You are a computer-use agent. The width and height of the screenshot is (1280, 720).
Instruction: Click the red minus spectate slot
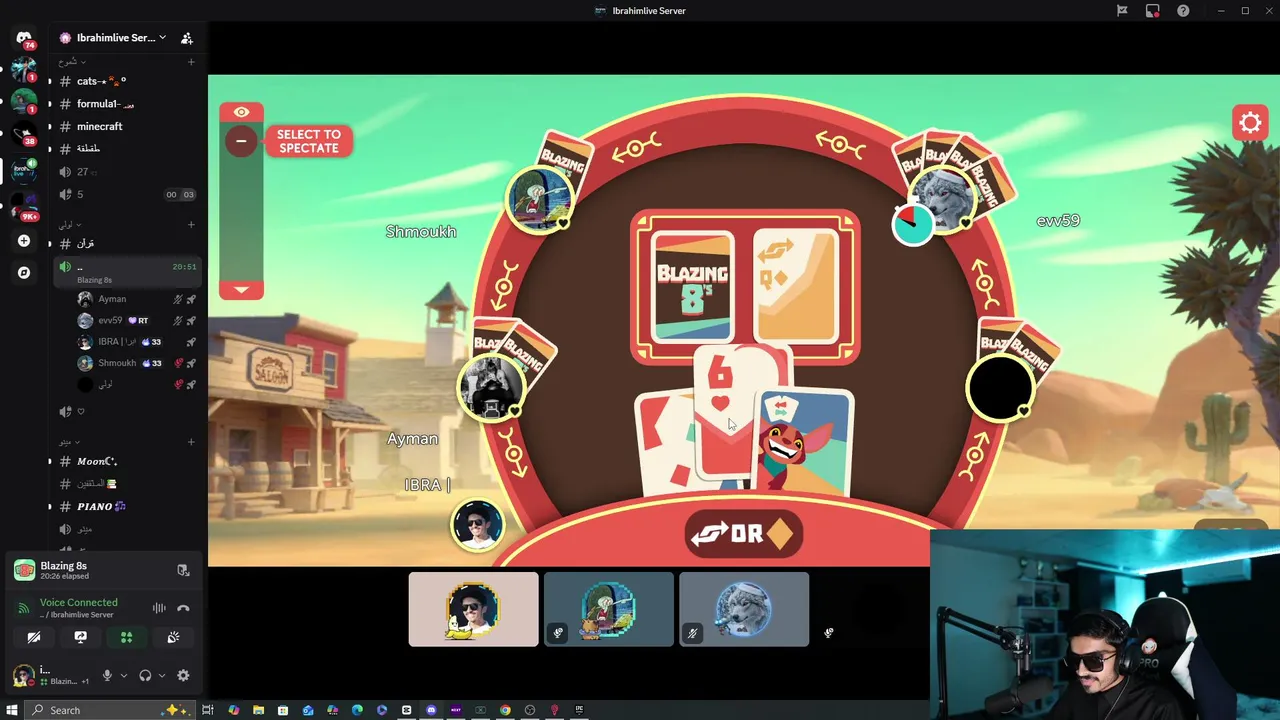241,141
